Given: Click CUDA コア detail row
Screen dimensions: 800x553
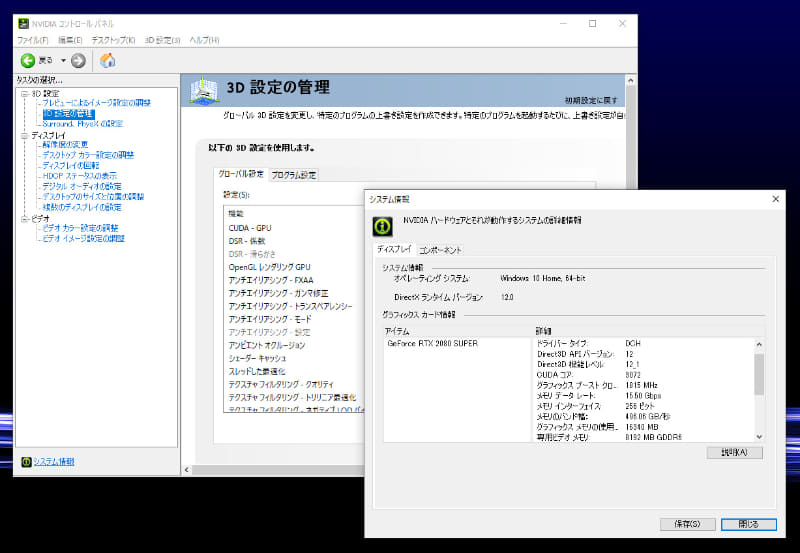Looking at the screenshot, I should pos(644,374).
